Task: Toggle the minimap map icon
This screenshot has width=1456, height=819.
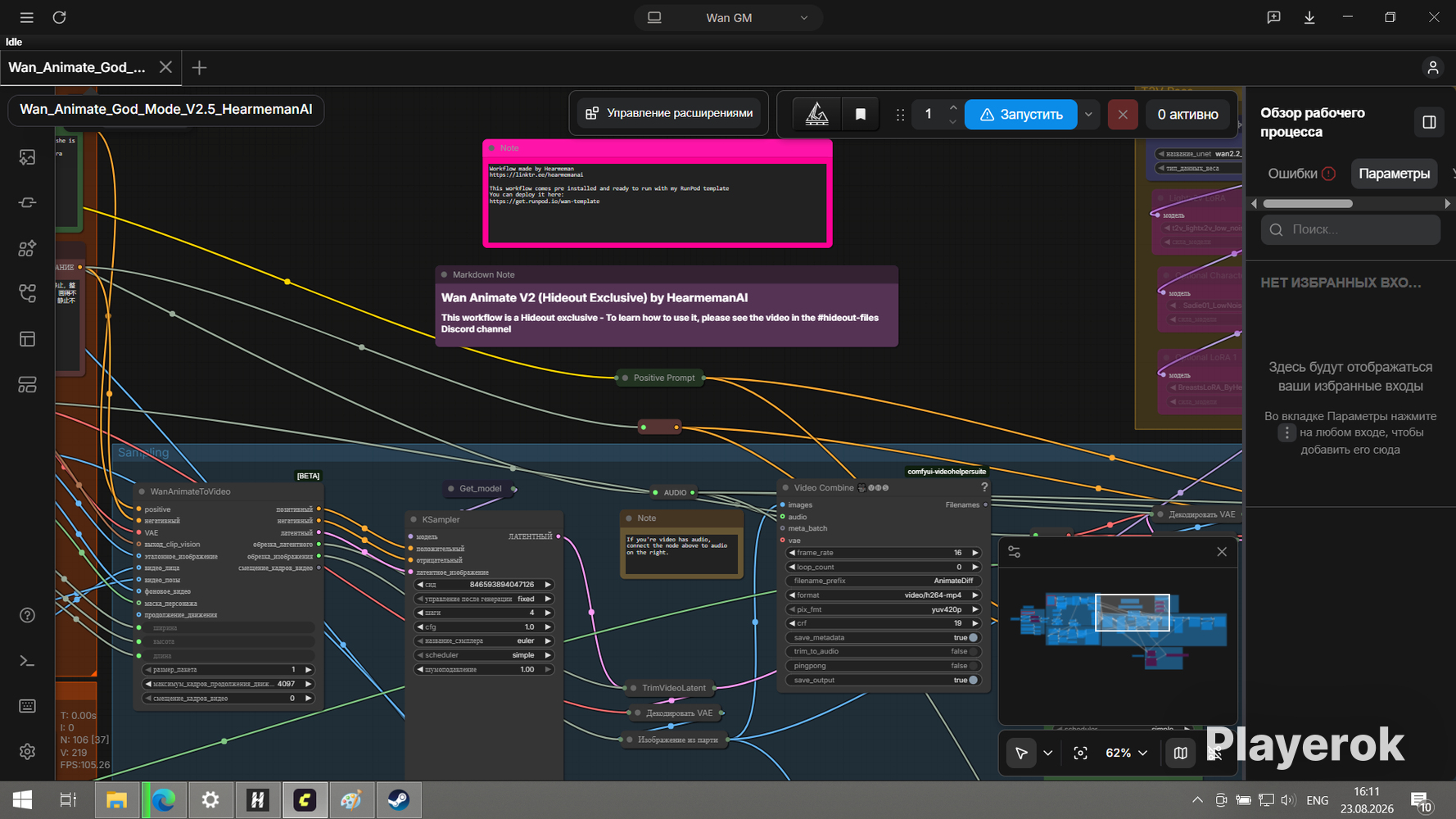Action: [1180, 753]
